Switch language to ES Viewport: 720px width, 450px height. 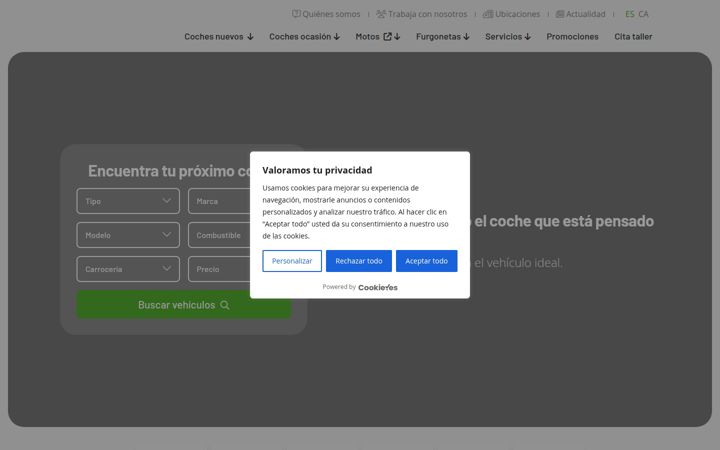[630, 14]
